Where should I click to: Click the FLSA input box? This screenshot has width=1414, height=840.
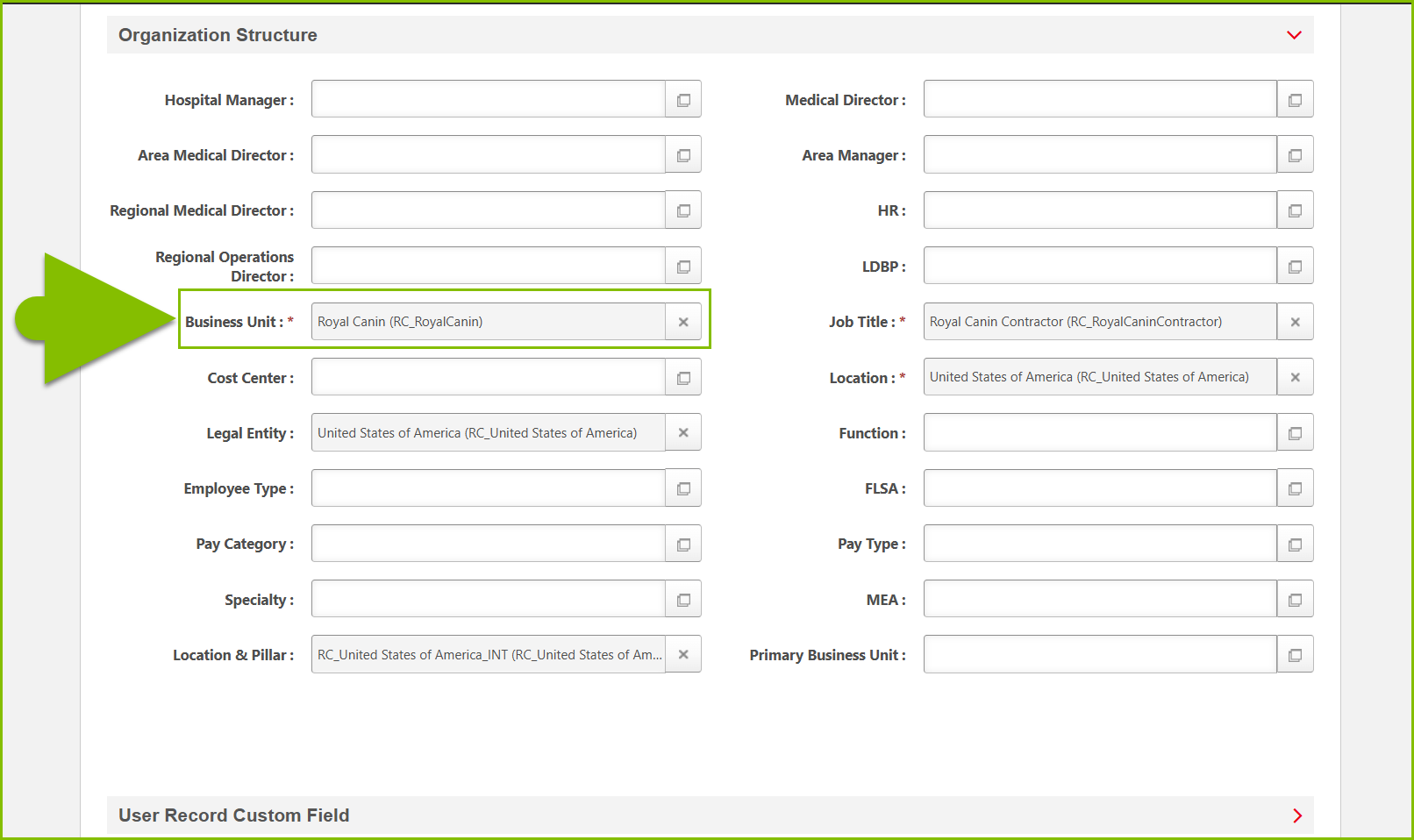pos(1100,488)
